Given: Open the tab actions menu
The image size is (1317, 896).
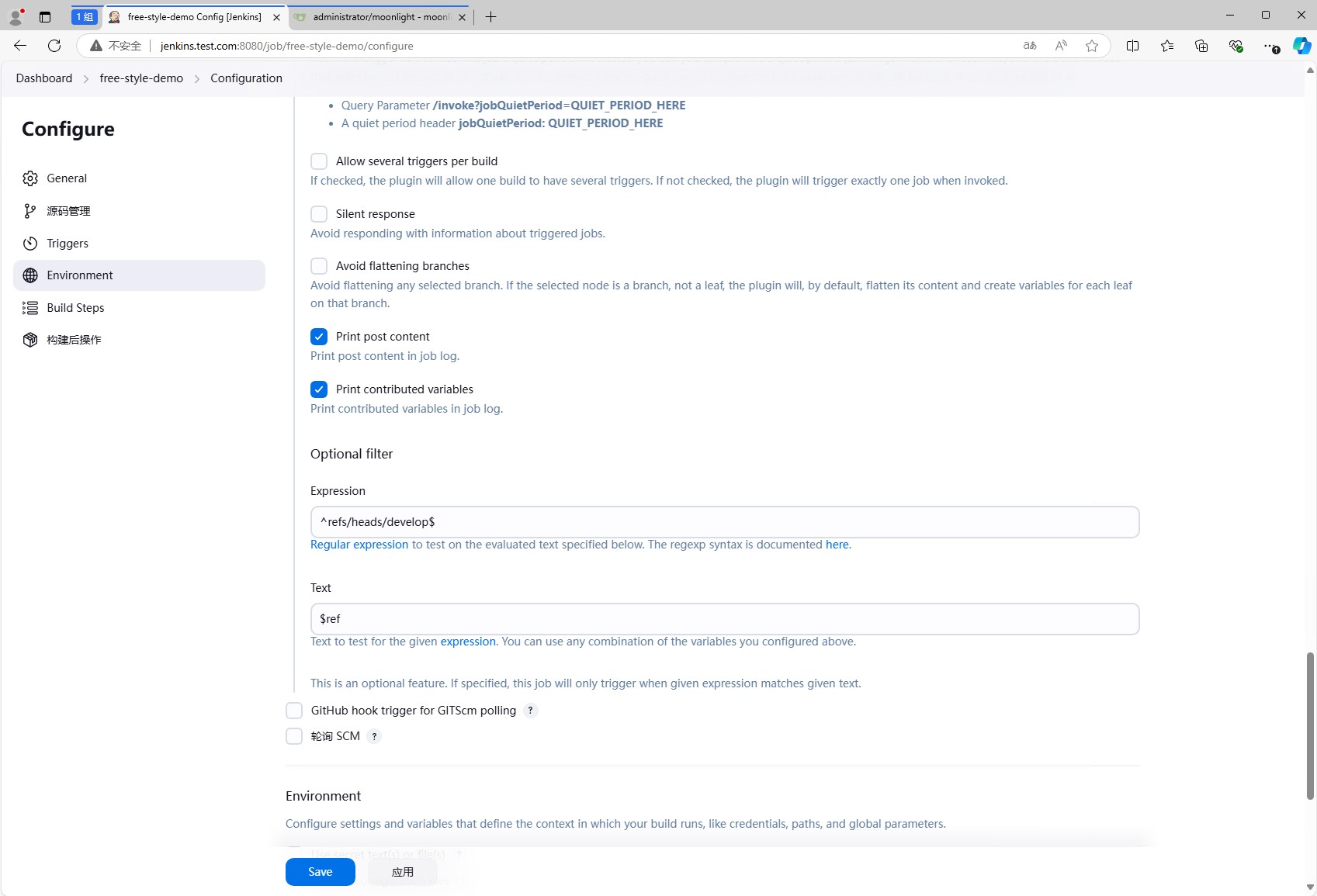Looking at the screenshot, I should 45,17.
